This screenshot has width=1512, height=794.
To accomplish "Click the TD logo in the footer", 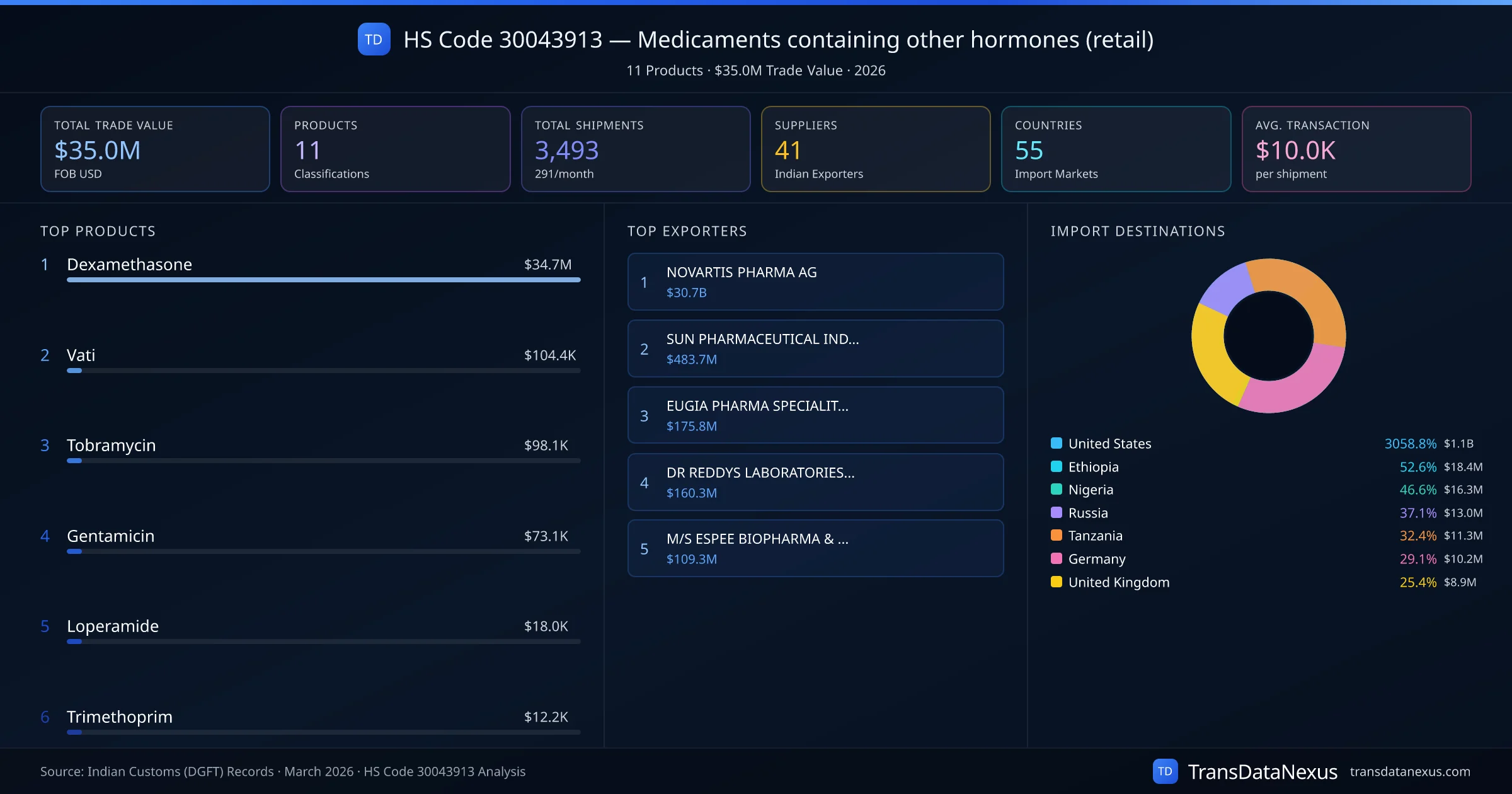I will pyautogui.click(x=1164, y=771).
